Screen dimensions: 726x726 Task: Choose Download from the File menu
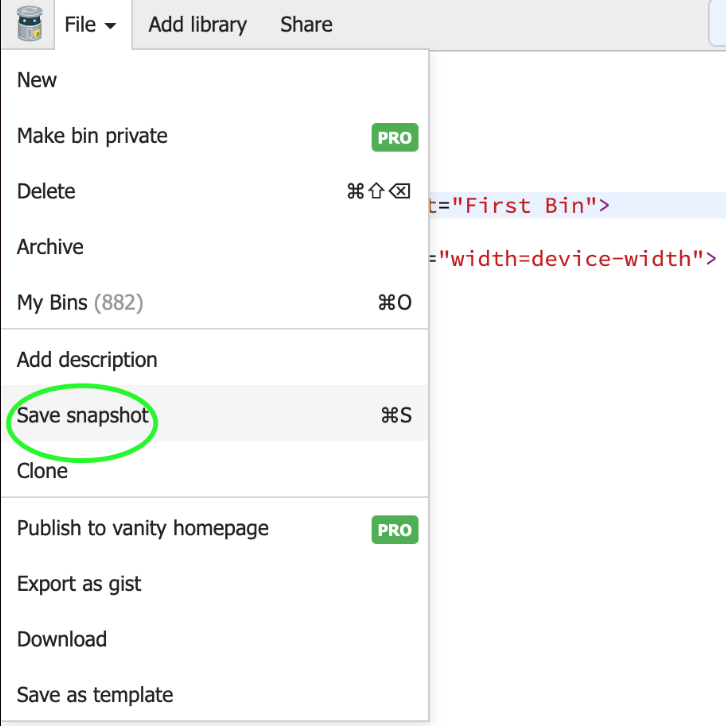215,639
